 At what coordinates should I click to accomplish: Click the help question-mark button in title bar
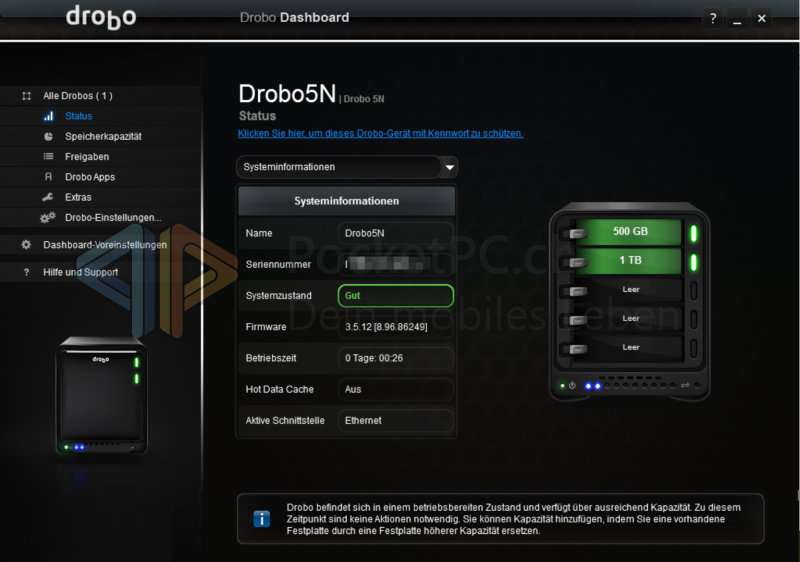pyautogui.click(x=713, y=19)
